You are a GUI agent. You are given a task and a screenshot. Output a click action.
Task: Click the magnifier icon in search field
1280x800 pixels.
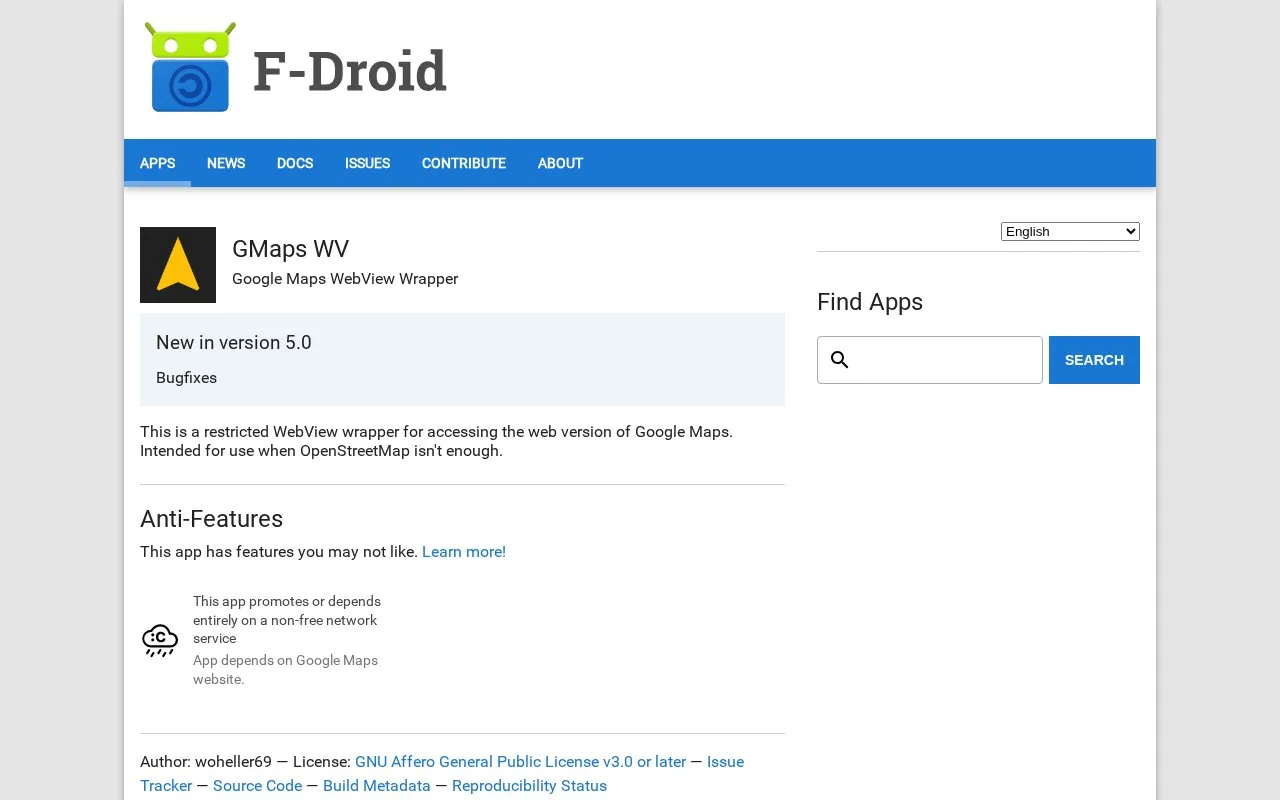coord(840,360)
